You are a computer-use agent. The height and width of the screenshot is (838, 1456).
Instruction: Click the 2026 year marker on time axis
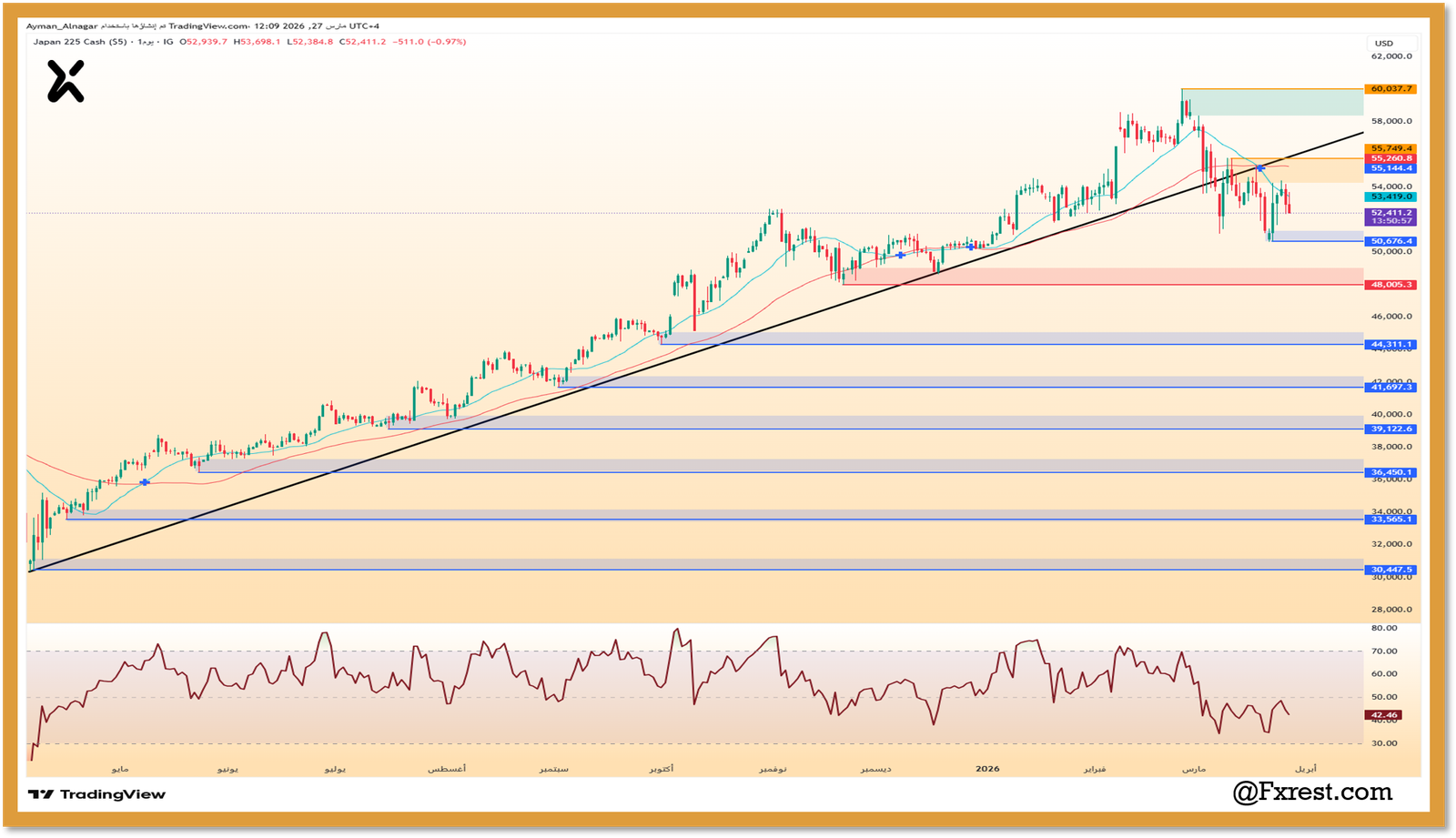(987, 769)
